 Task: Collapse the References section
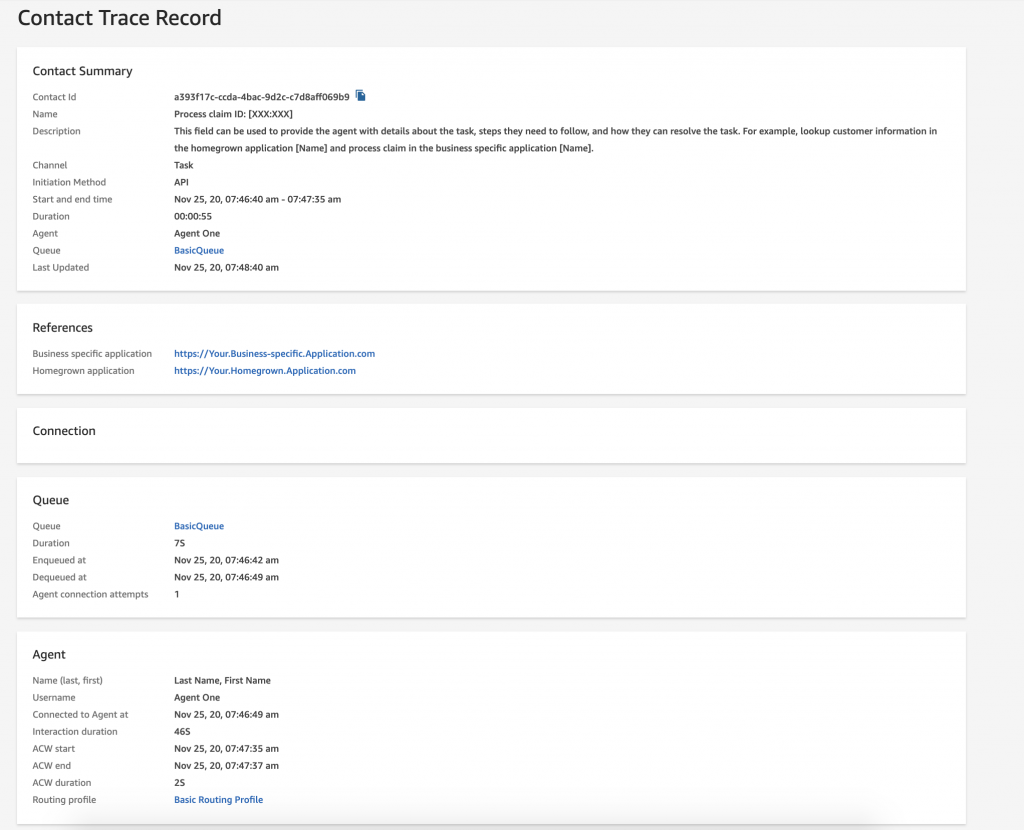click(x=62, y=327)
